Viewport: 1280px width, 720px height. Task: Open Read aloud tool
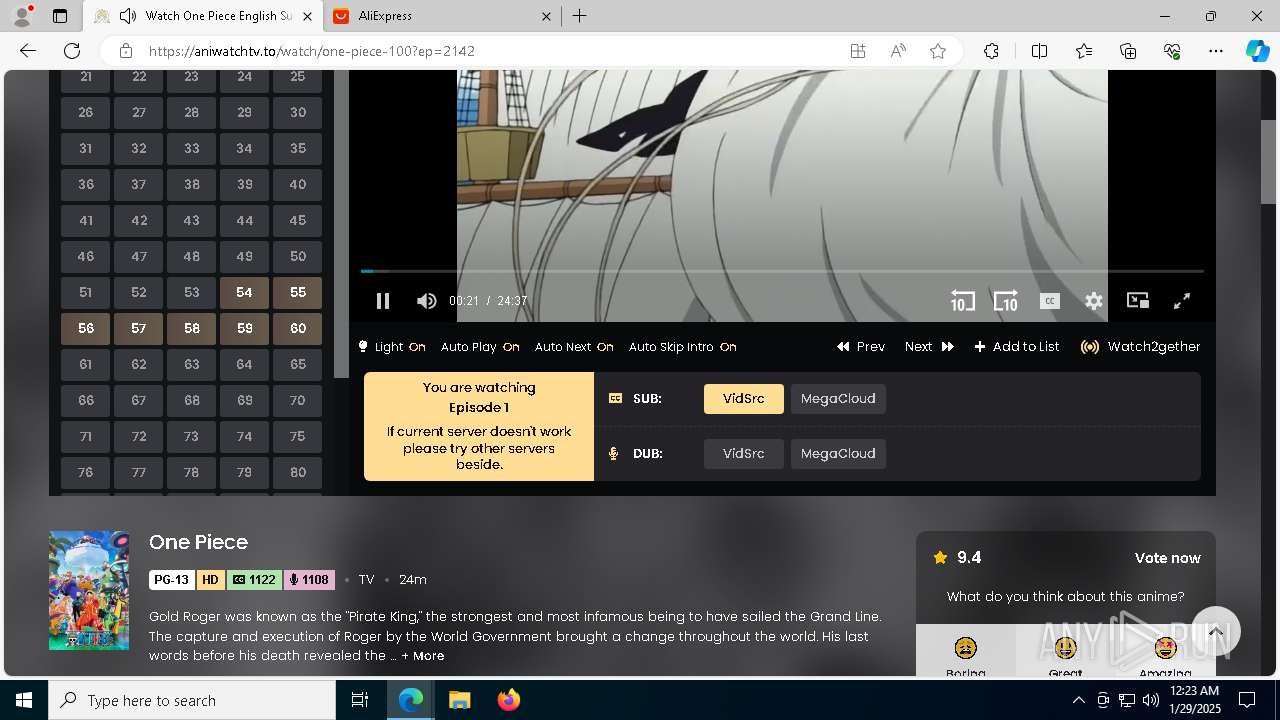pyautogui.click(x=898, y=51)
